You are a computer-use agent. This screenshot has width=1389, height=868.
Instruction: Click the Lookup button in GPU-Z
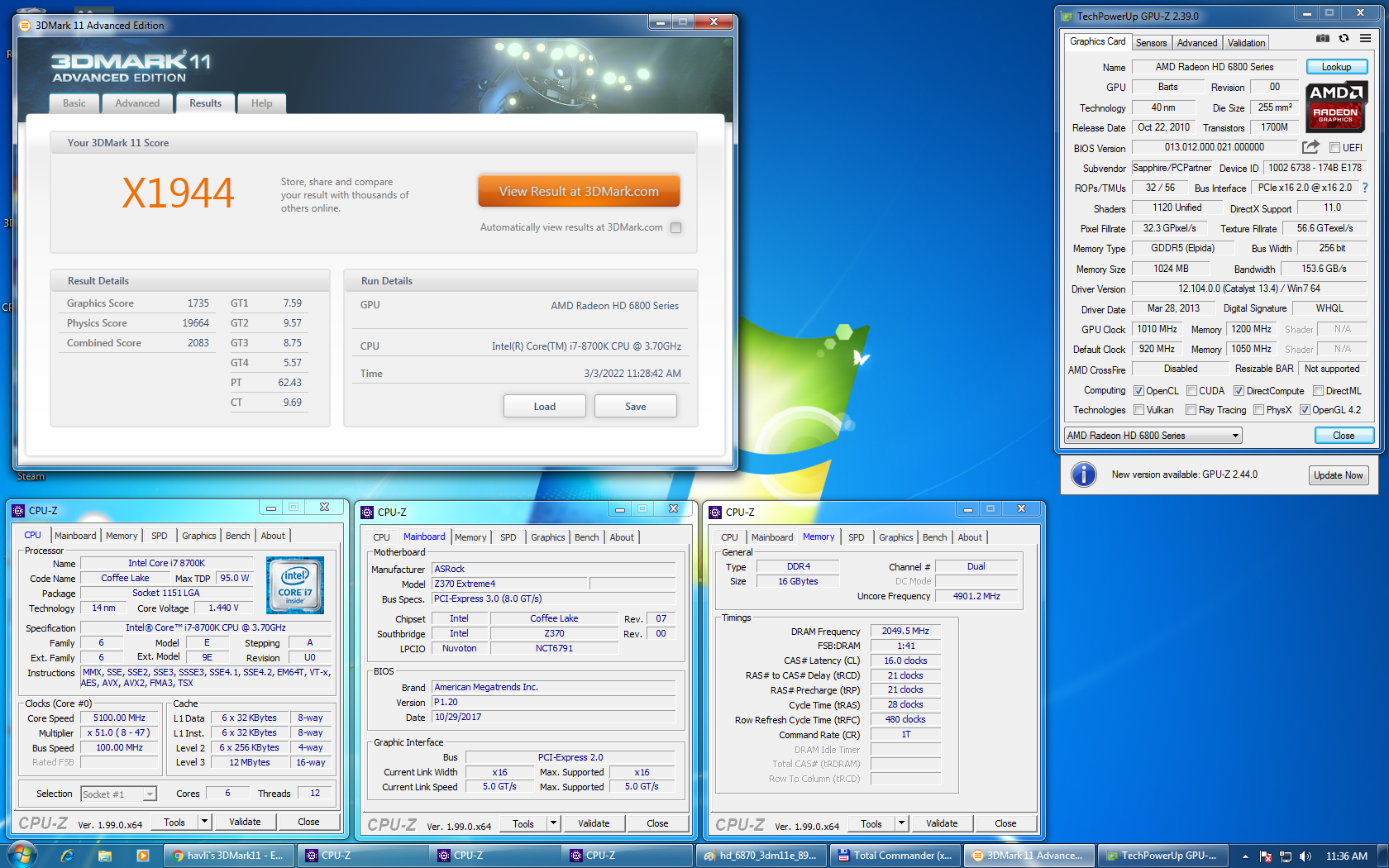tap(1336, 67)
